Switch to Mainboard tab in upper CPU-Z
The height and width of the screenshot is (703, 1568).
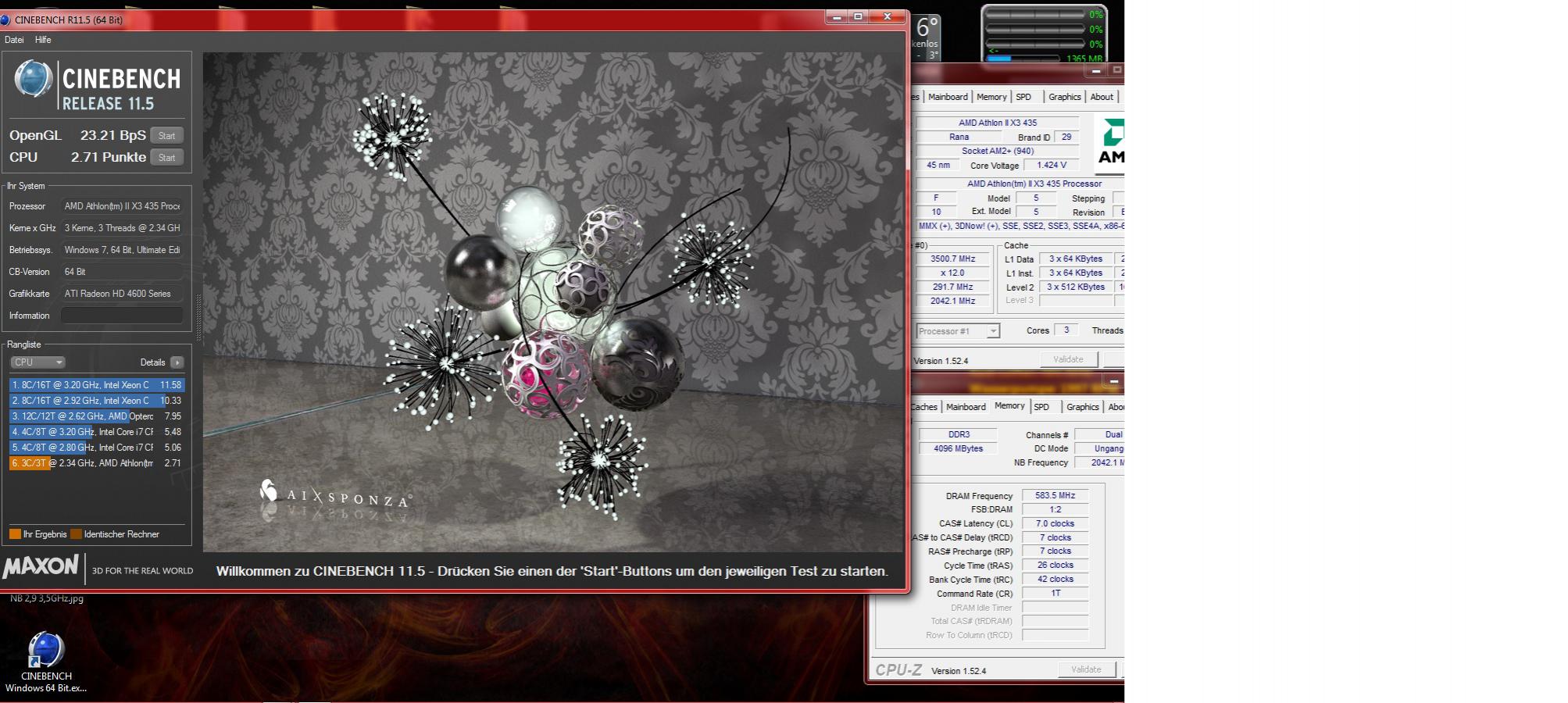coord(948,97)
